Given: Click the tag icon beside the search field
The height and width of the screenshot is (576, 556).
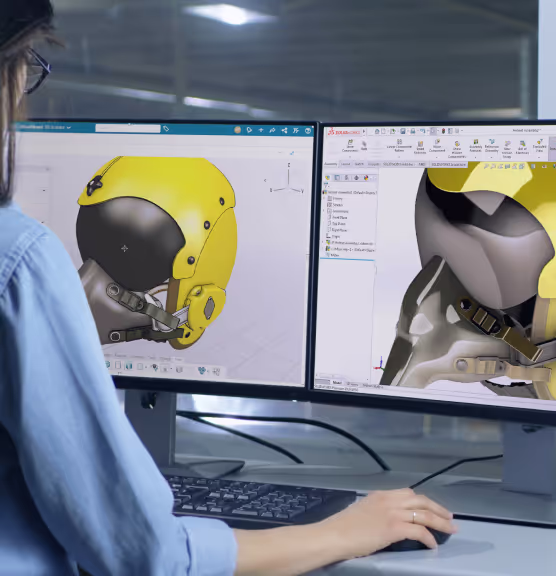Looking at the screenshot, I should [x=166, y=129].
